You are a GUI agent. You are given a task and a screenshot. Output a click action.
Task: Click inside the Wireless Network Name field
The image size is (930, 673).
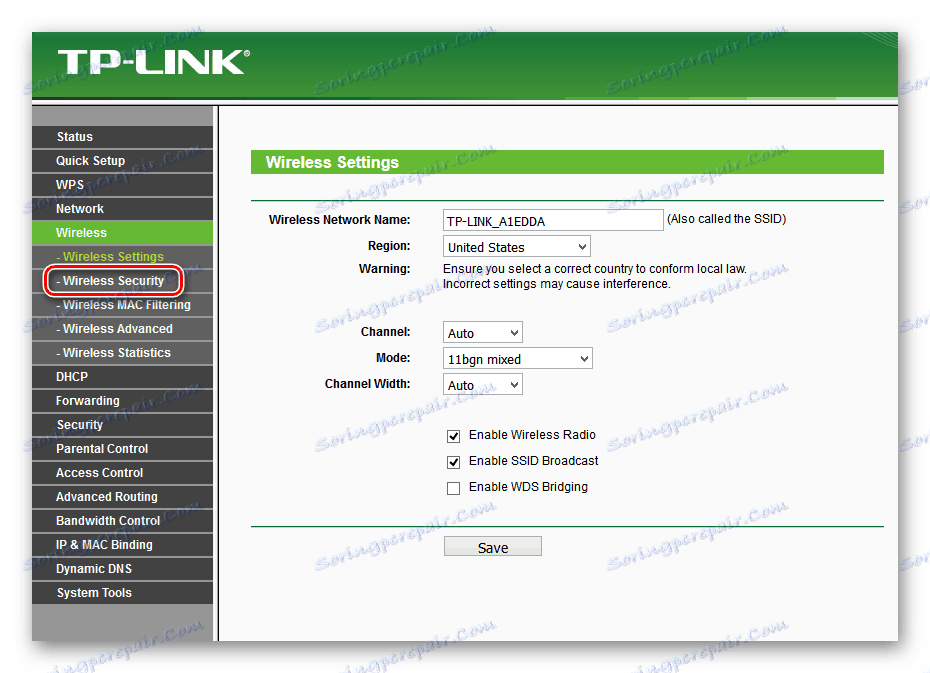coord(553,220)
